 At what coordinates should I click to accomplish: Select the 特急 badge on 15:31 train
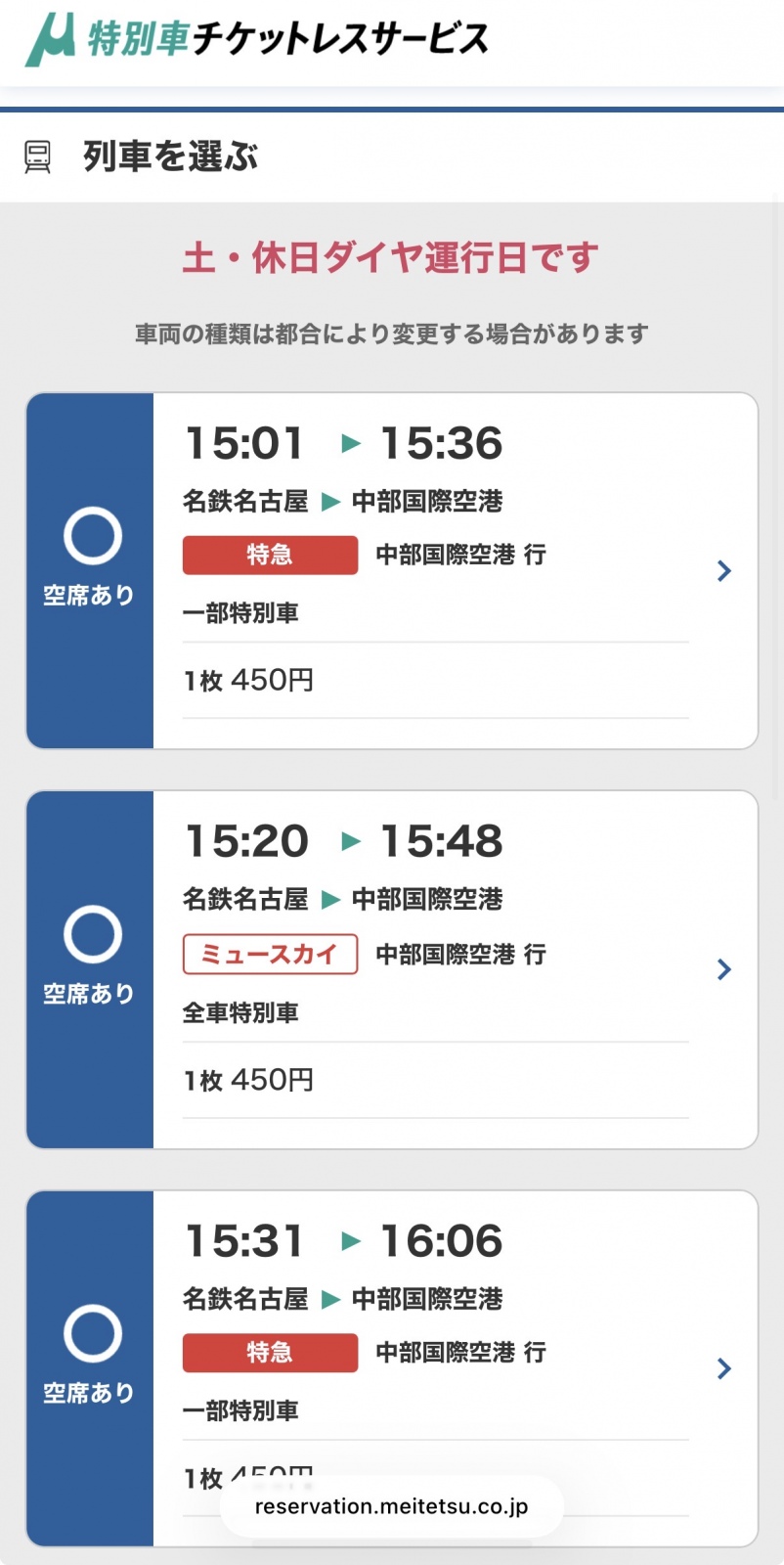click(x=270, y=1353)
